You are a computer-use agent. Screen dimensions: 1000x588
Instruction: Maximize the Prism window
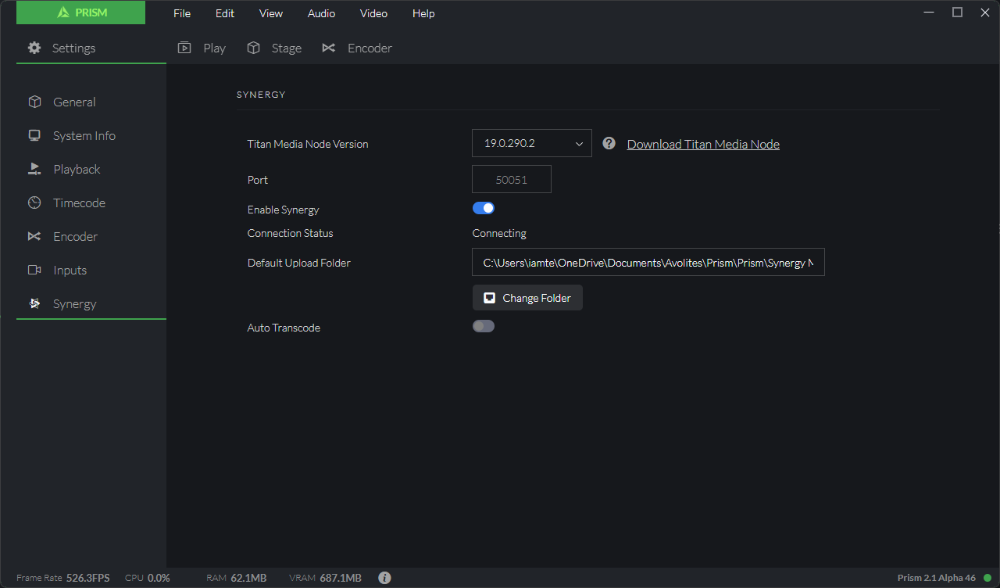tap(957, 12)
